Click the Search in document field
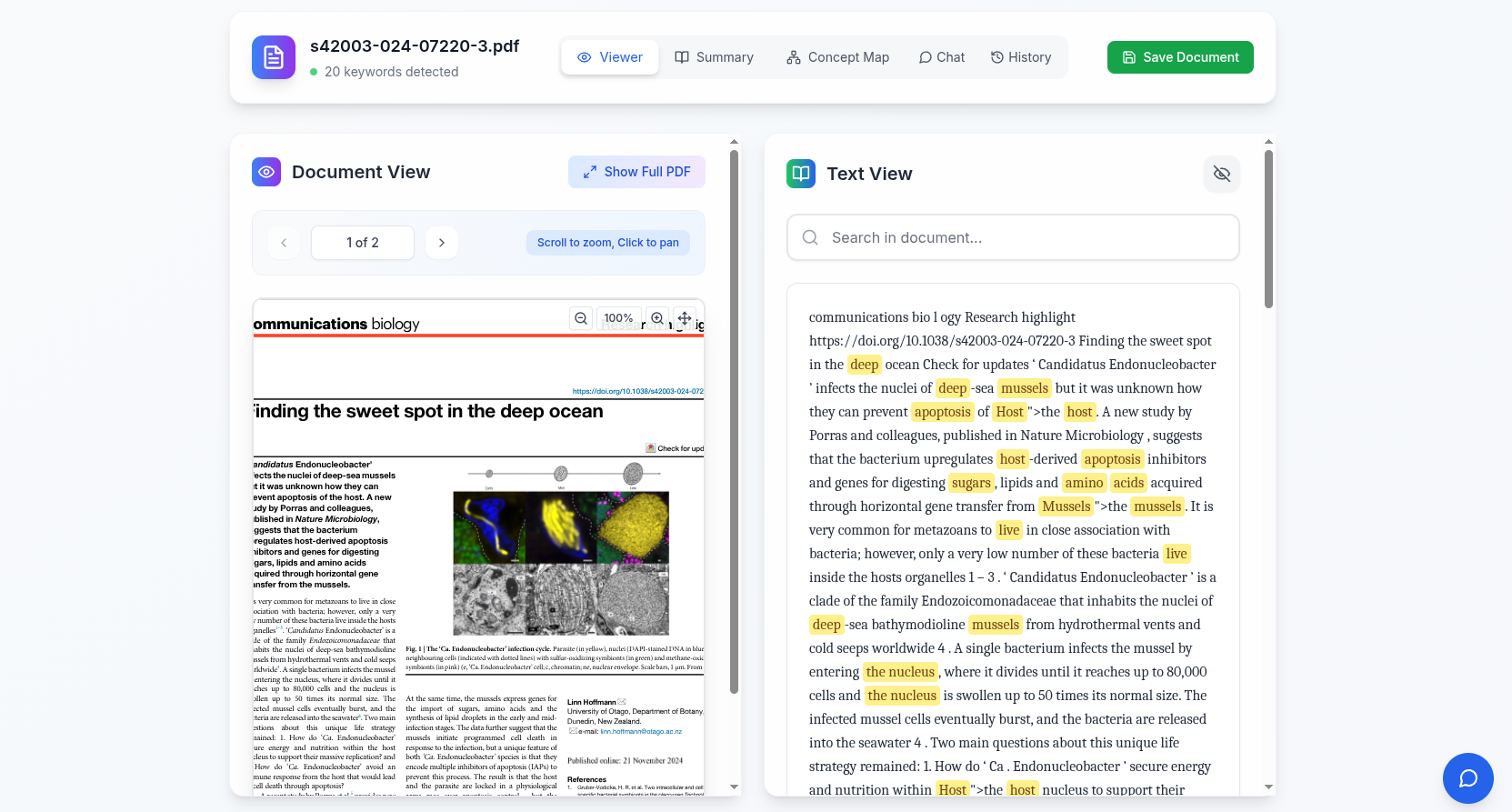The height and width of the screenshot is (812, 1512). pos(1013,237)
